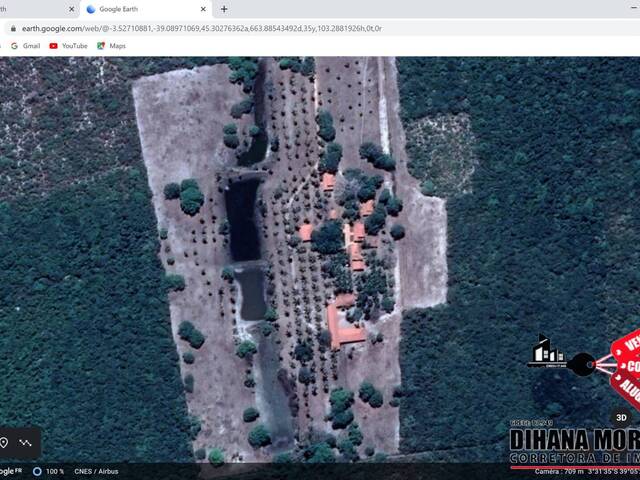Screen dimensions: 640x480
Task: Select the draw line and shape tool
Action: click(25, 443)
